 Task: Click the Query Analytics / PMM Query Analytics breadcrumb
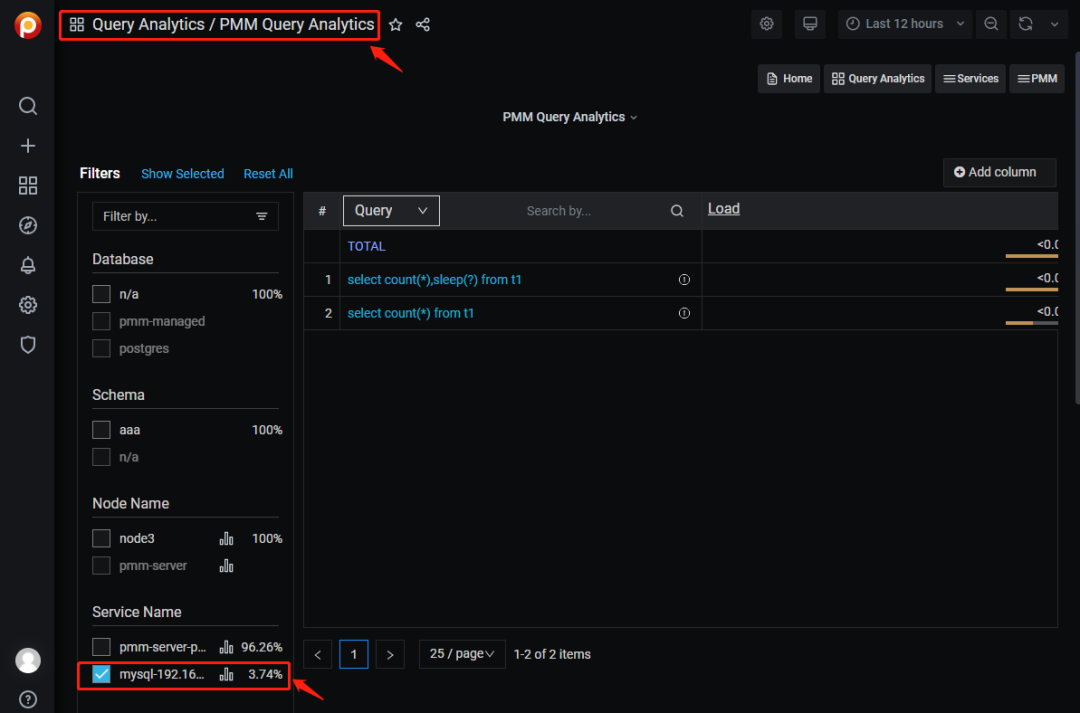point(233,25)
